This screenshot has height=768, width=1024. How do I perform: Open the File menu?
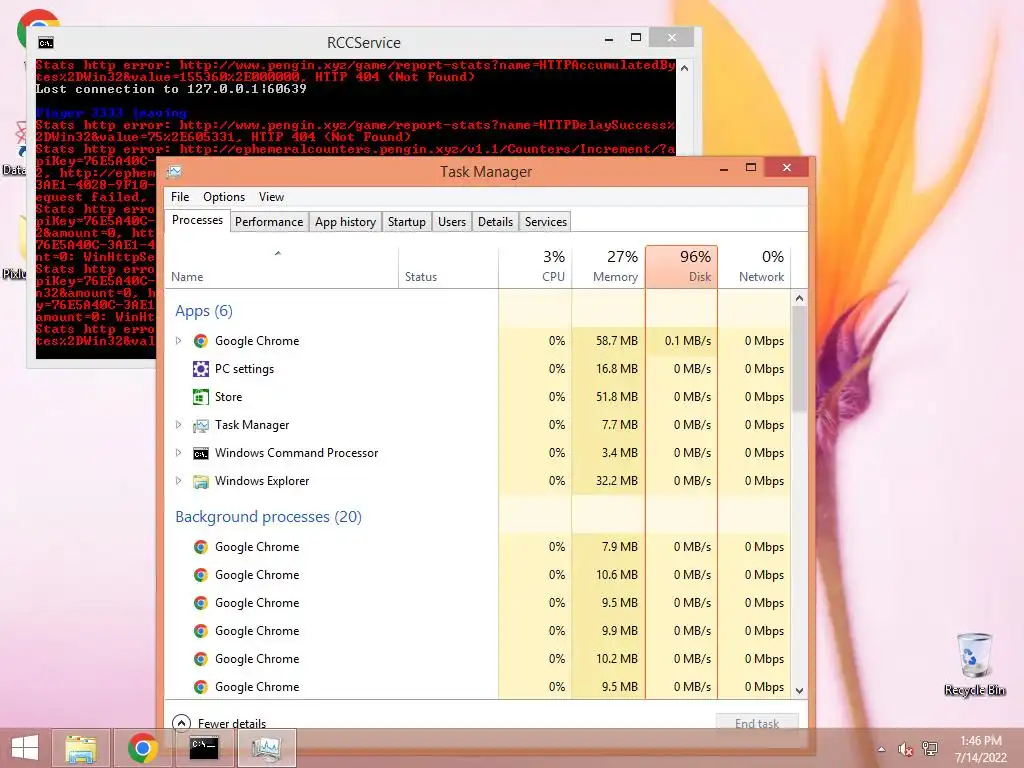tap(180, 197)
